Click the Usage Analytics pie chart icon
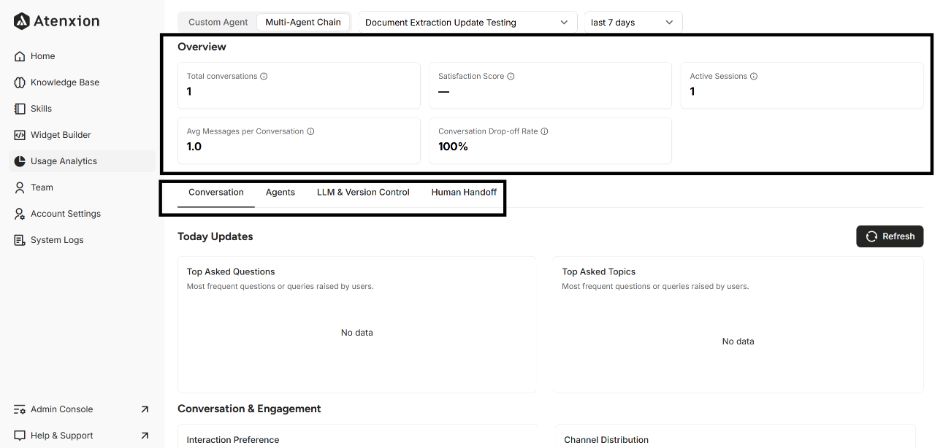 click(19, 161)
